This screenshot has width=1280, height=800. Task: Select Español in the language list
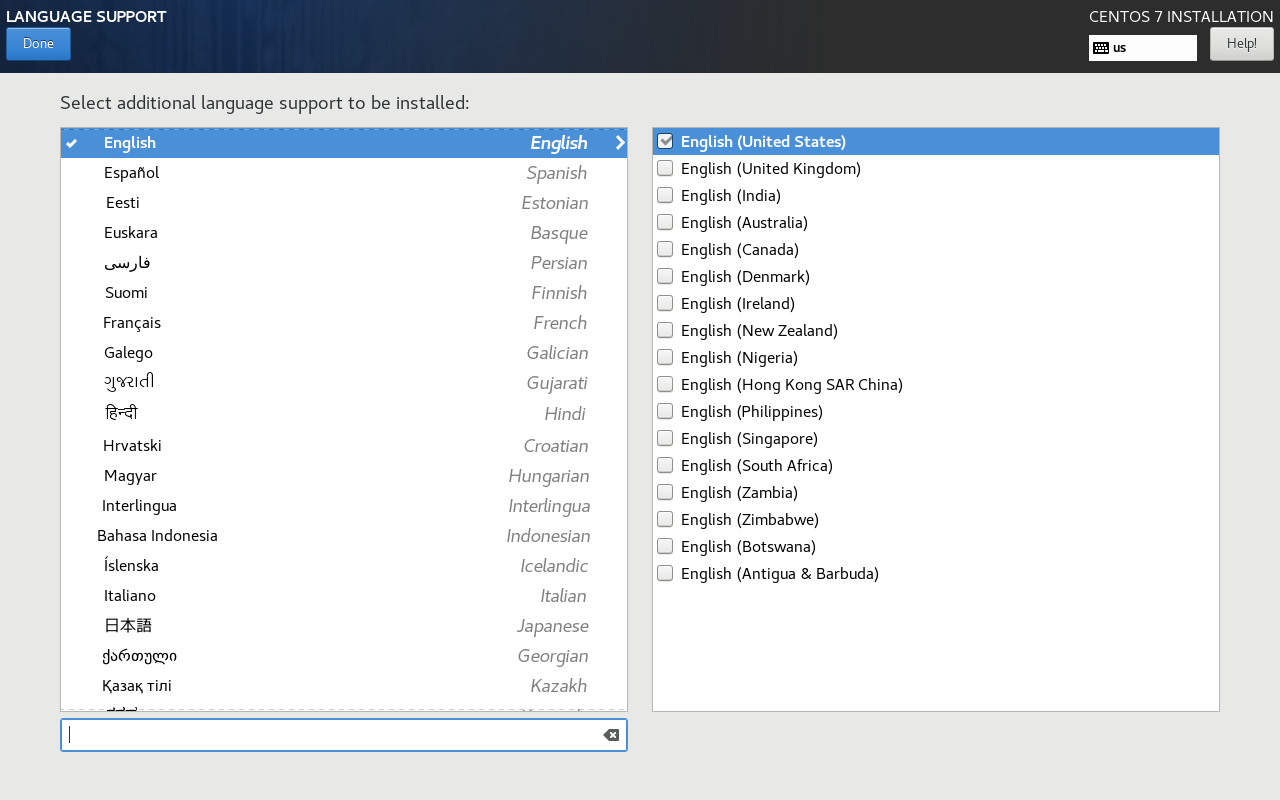click(x=344, y=173)
